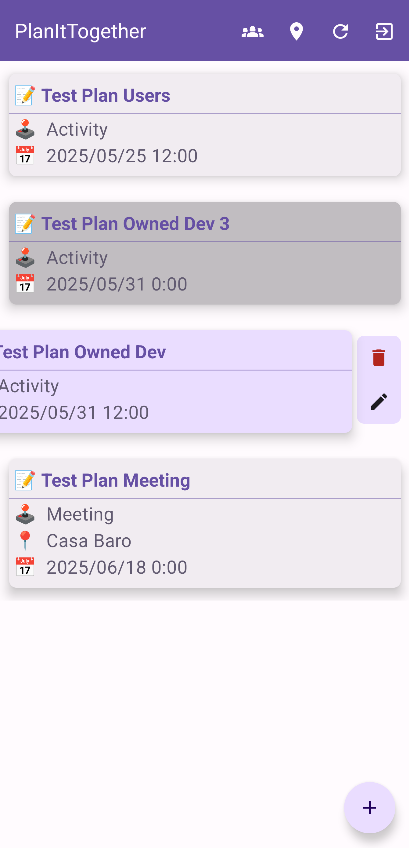Screen dimensions: 409x848
Task: Select the swiped Test Plan Owned Dev card
Action: click(x=174, y=381)
